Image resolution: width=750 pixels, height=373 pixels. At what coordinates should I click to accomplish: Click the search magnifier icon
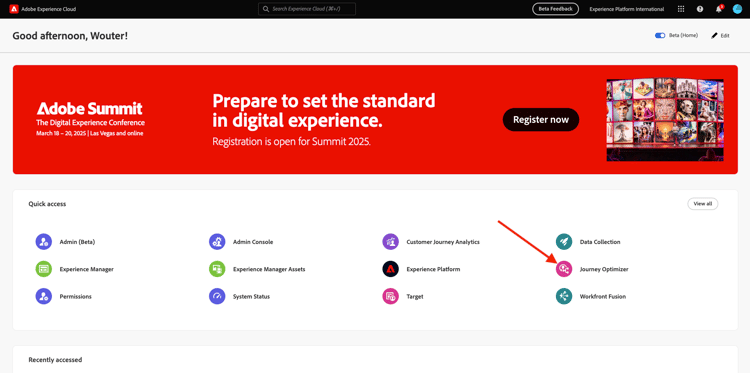point(266,9)
